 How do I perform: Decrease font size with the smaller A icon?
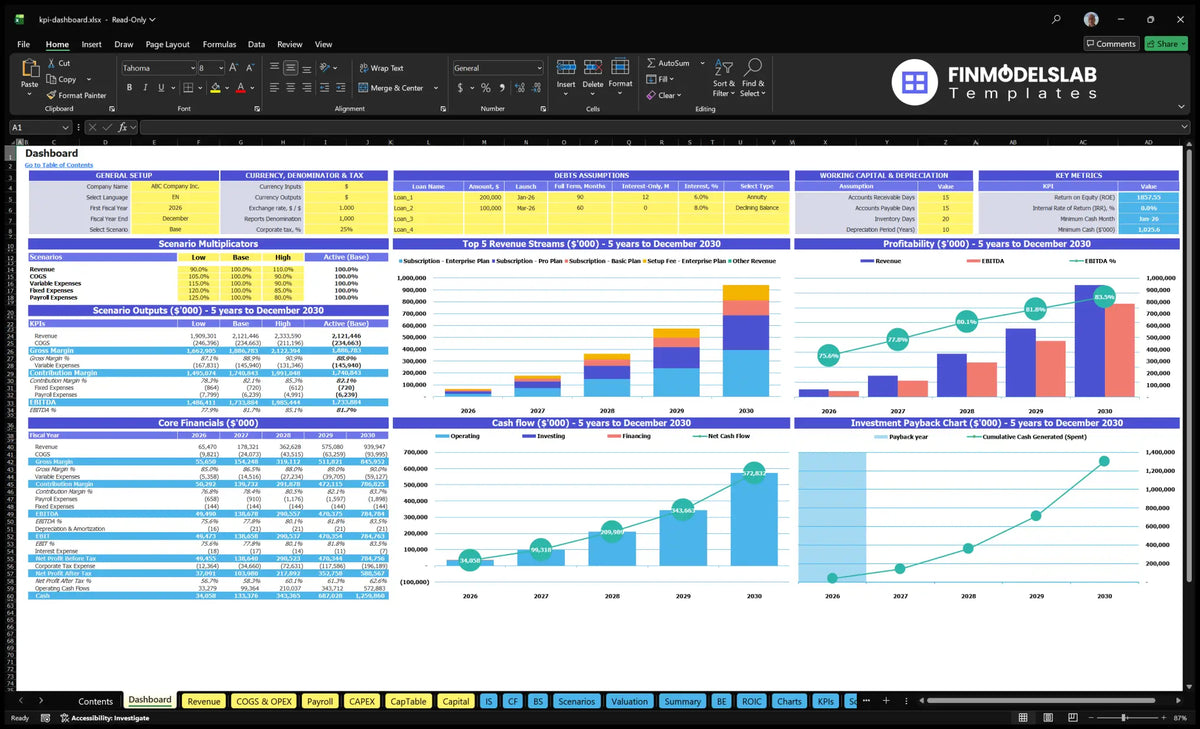(x=248, y=68)
